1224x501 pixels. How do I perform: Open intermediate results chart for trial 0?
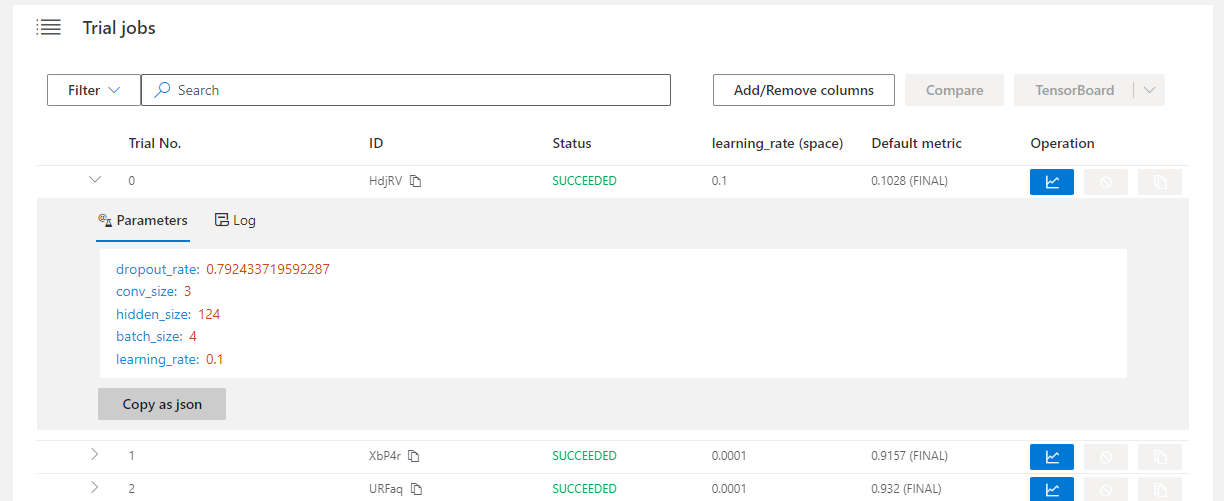pos(1051,182)
